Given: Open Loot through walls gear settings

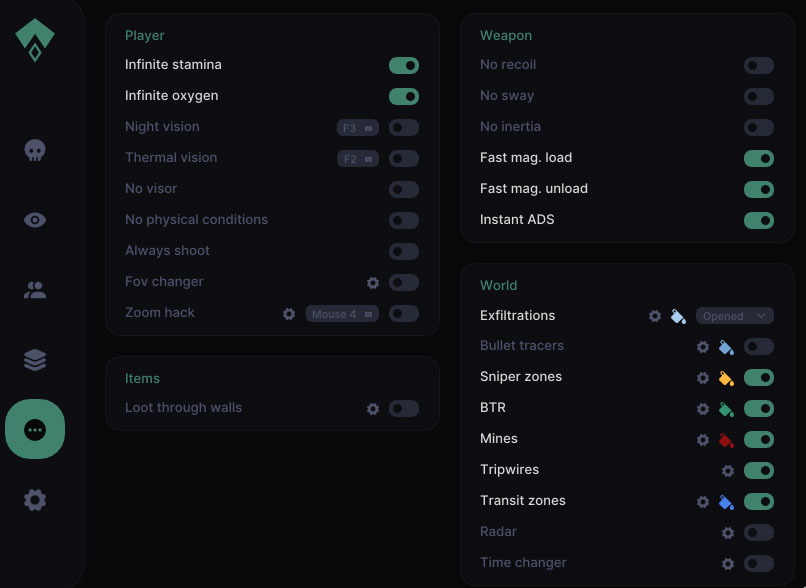Looking at the screenshot, I should [x=373, y=409].
